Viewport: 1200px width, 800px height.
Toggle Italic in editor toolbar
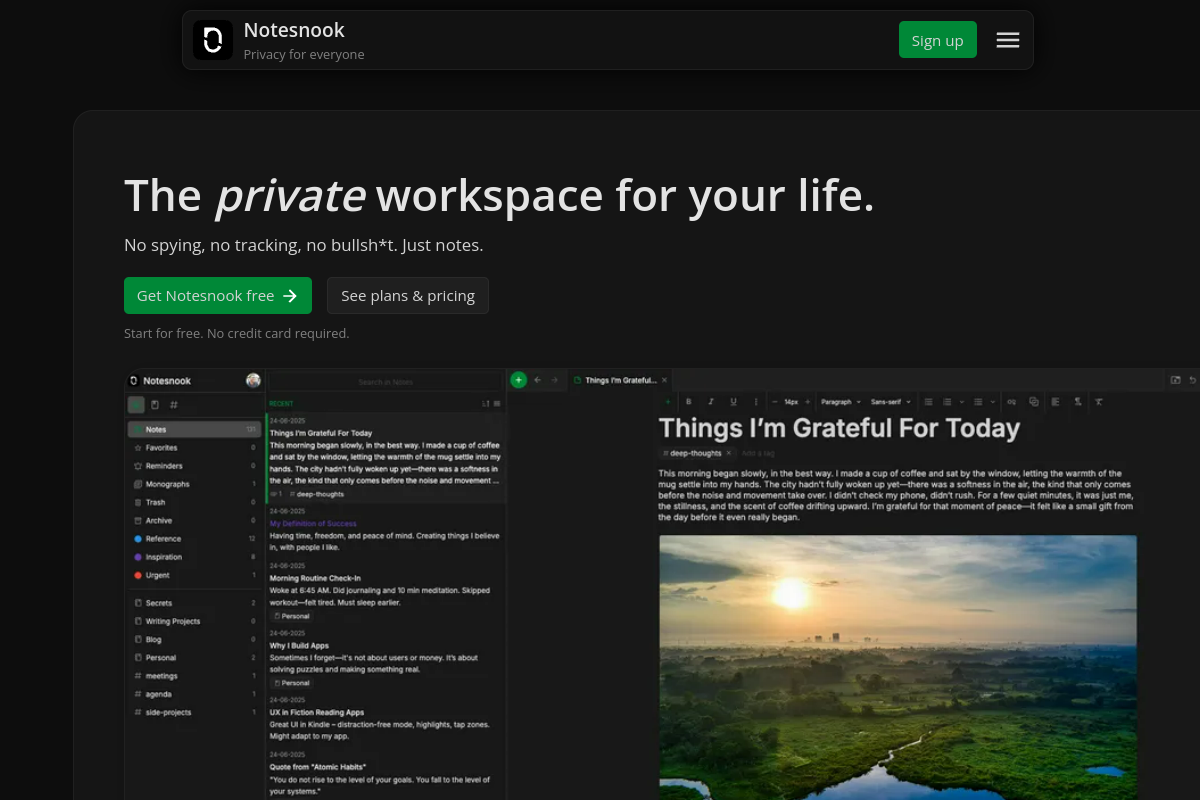(x=711, y=402)
